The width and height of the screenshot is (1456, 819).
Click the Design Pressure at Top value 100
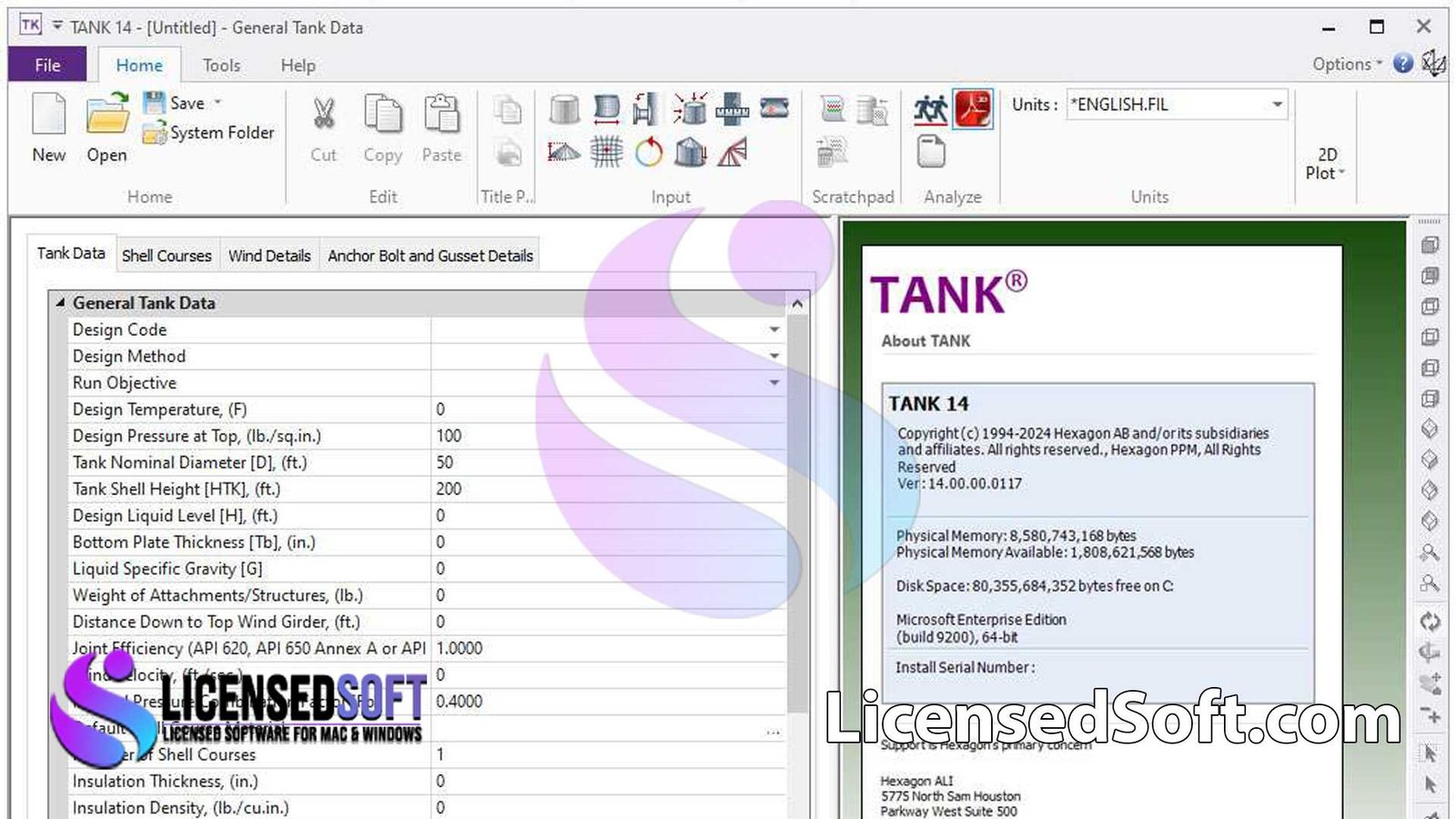[x=608, y=435]
